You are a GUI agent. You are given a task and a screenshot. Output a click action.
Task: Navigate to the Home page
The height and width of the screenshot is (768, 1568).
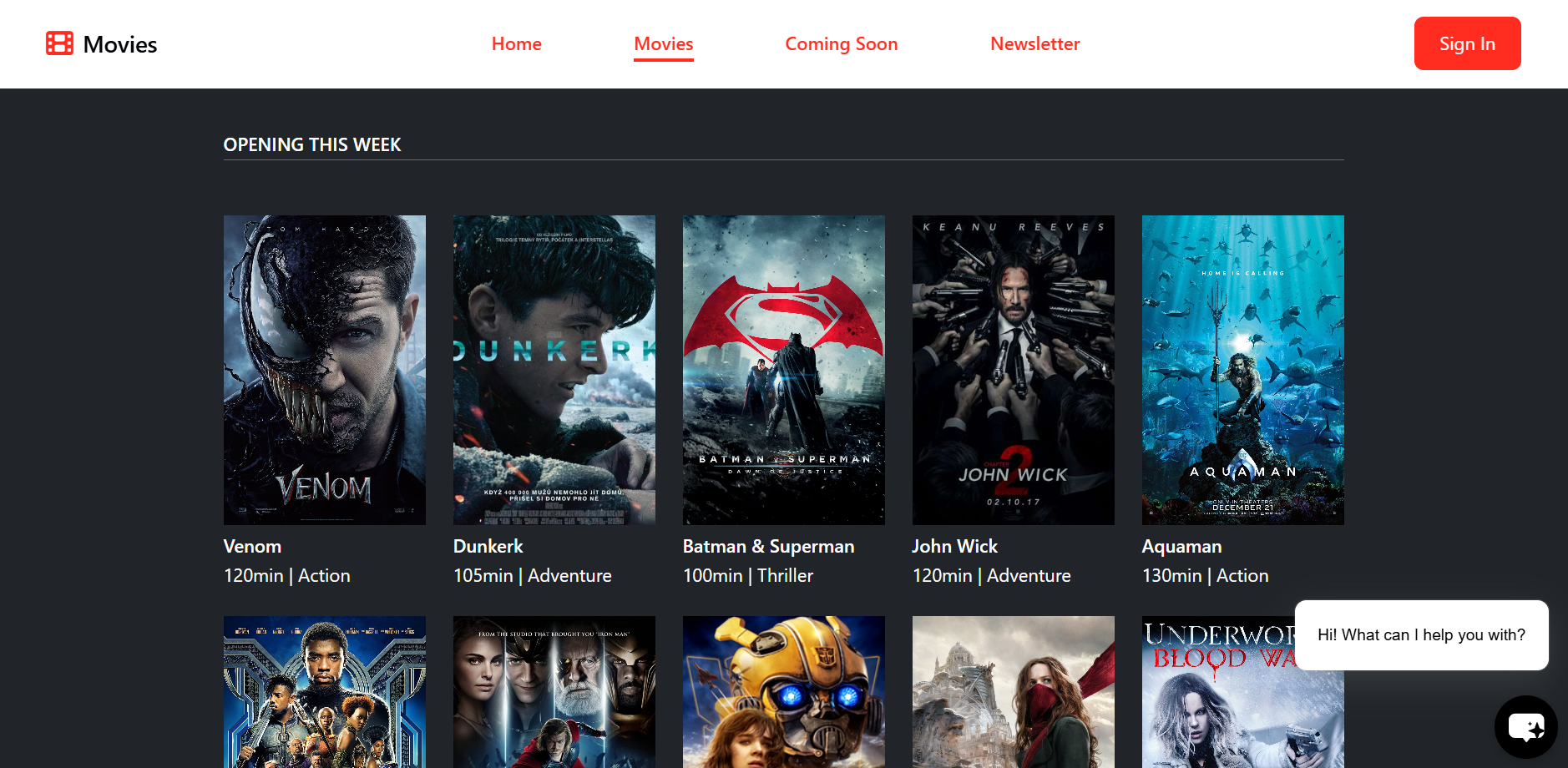[x=516, y=43]
